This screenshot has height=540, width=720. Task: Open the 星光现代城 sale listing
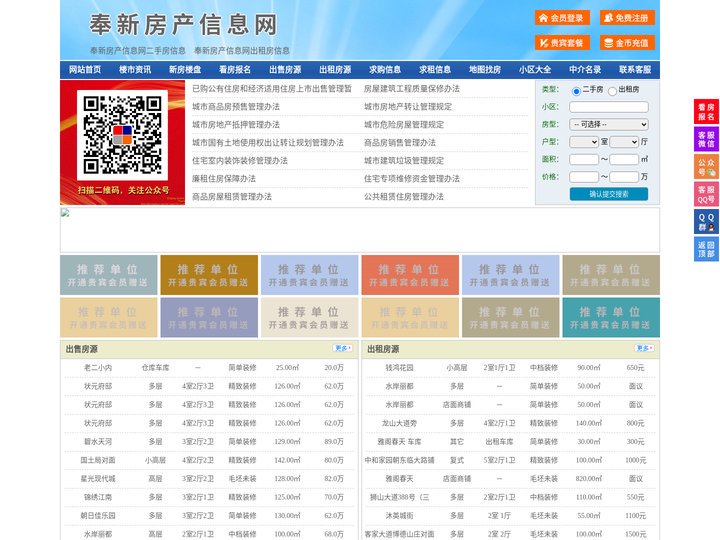[98, 478]
